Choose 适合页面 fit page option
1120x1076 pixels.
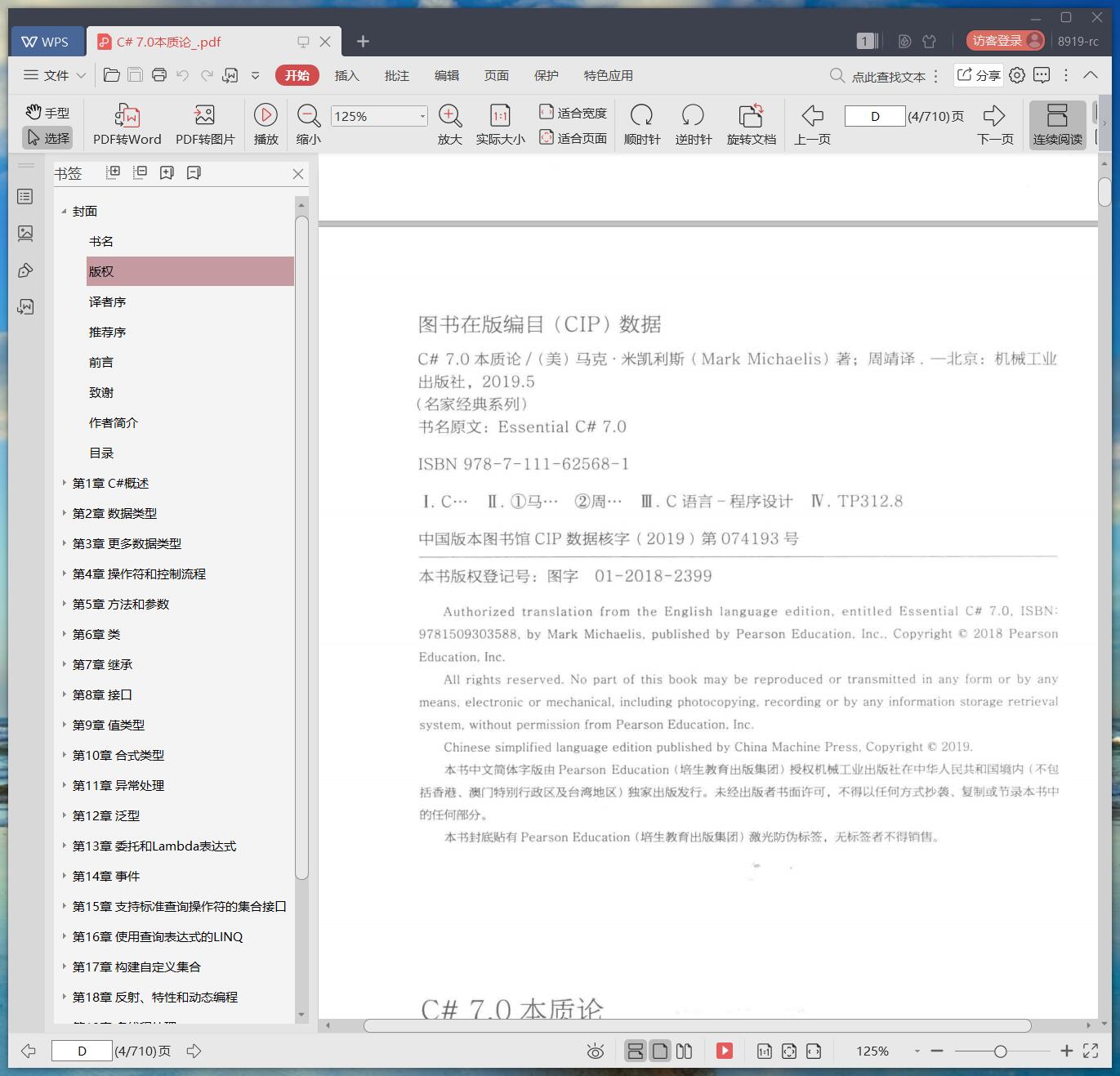click(573, 138)
